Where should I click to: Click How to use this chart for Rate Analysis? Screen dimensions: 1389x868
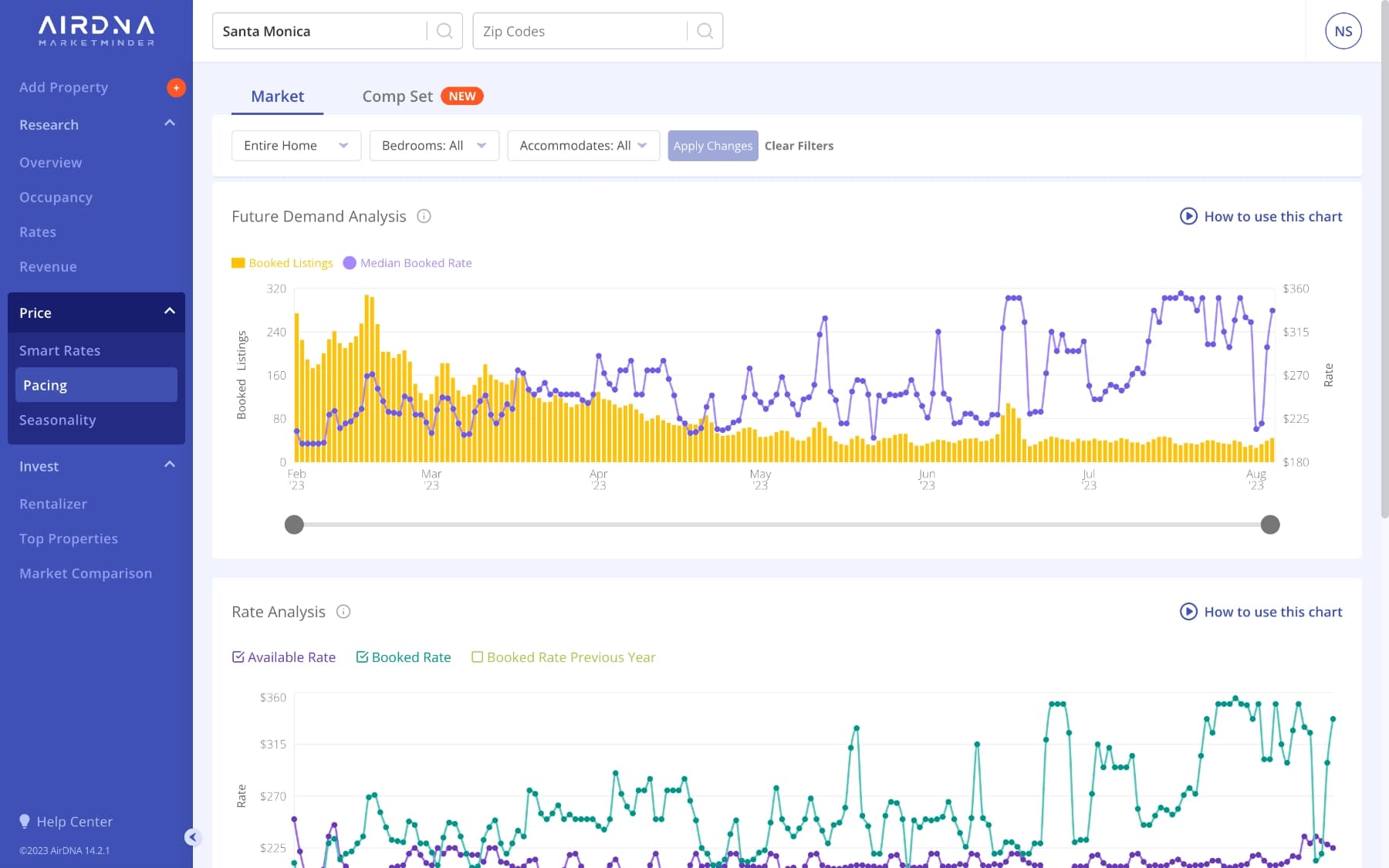tap(1273, 611)
